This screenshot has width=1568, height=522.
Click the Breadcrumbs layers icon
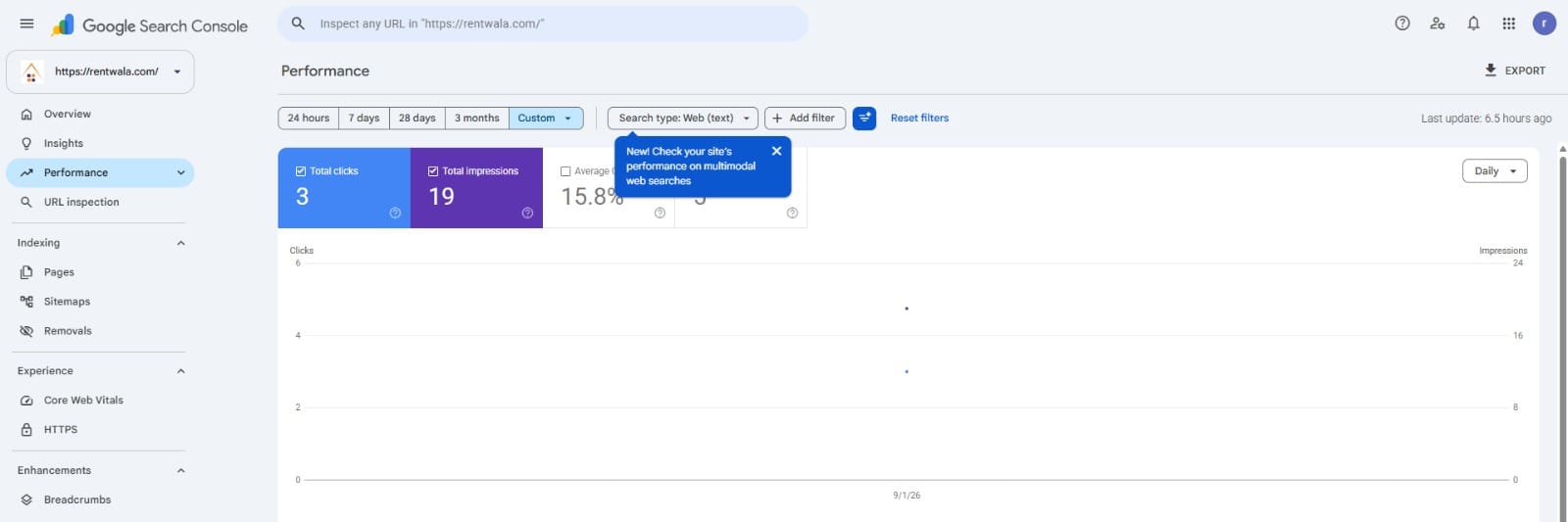click(26, 499)
